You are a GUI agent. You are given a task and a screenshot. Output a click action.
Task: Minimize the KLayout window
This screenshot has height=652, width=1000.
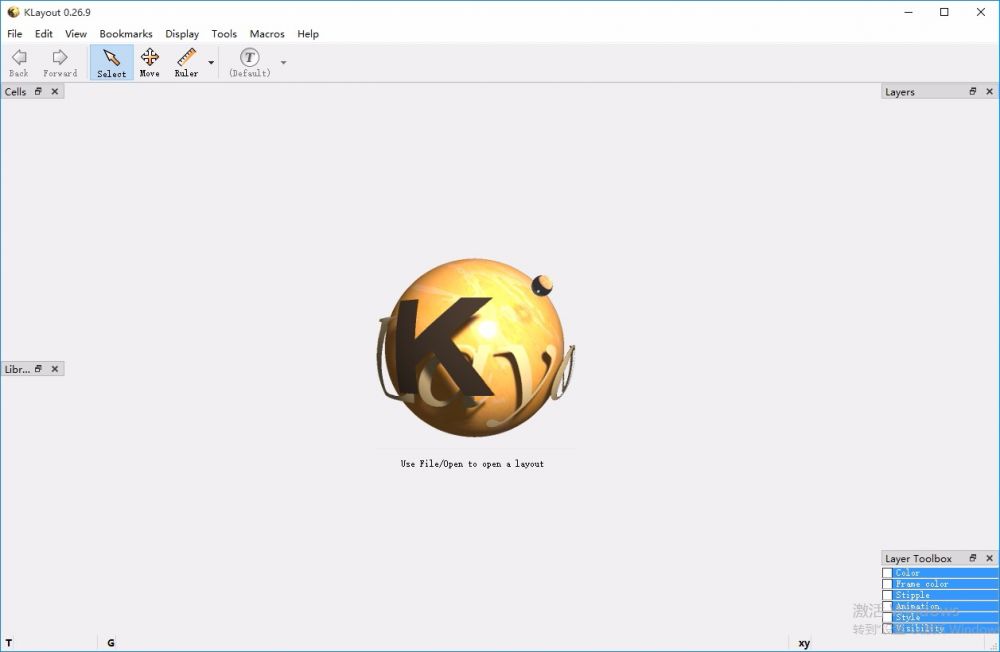[x=909, y=12]
